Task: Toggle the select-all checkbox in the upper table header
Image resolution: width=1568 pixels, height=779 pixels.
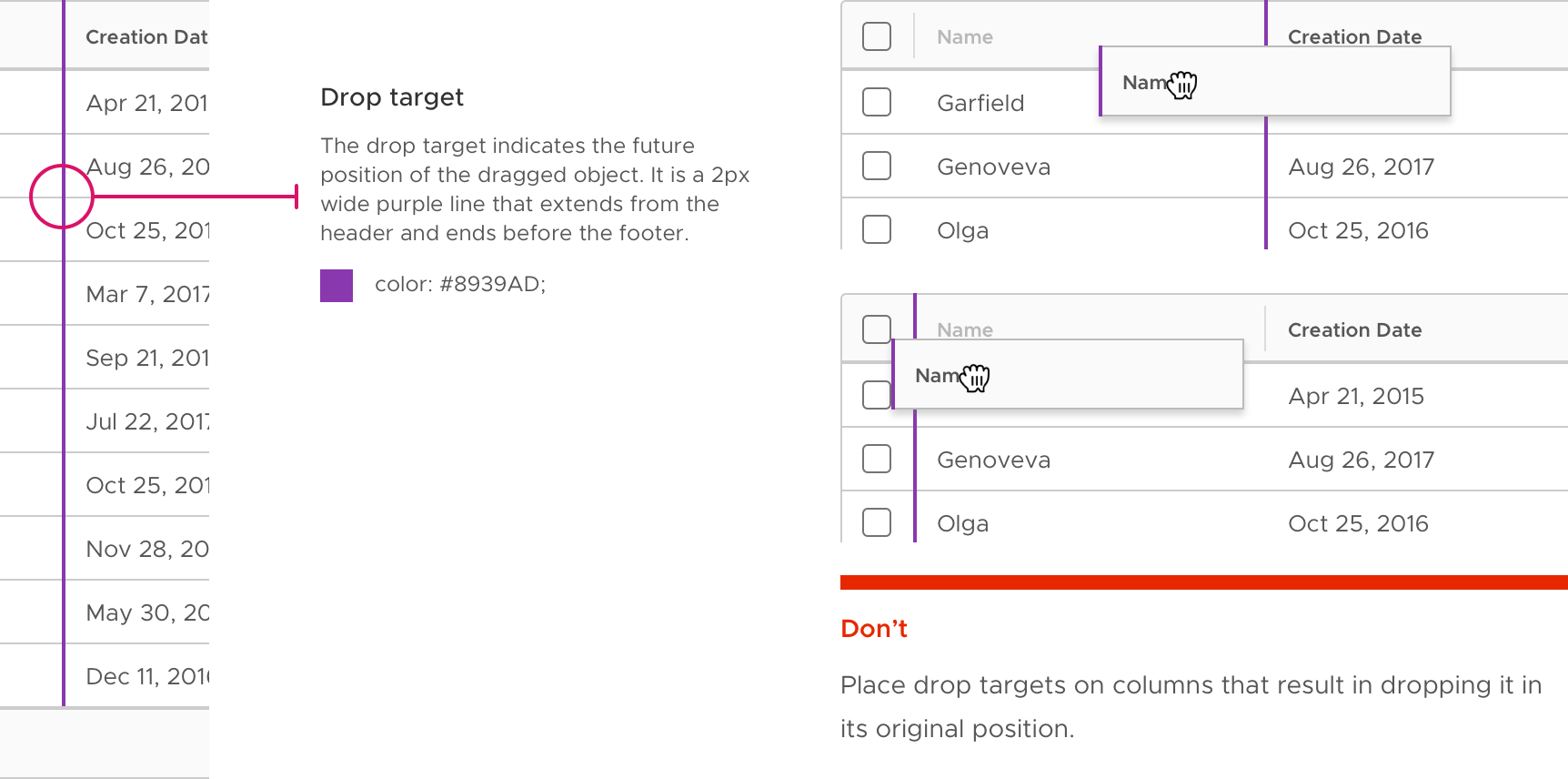Action: [x=877, y=36]
